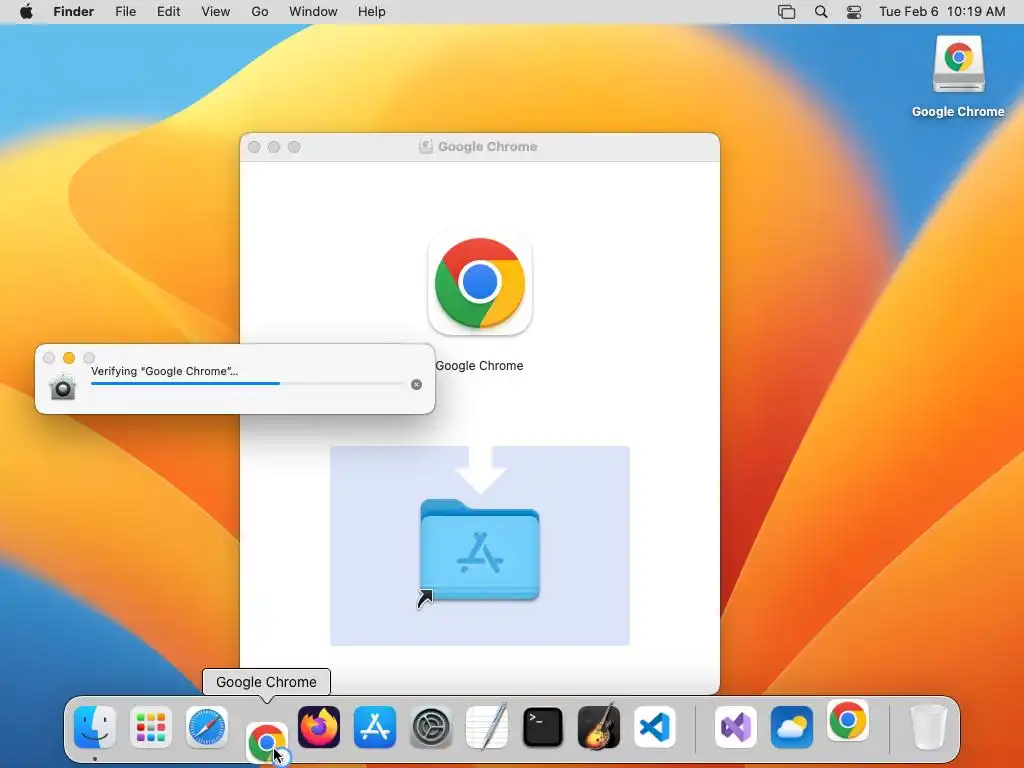Open Spotlight search in menu bar
Screen dimensions: 1024x768
point(821,12)
